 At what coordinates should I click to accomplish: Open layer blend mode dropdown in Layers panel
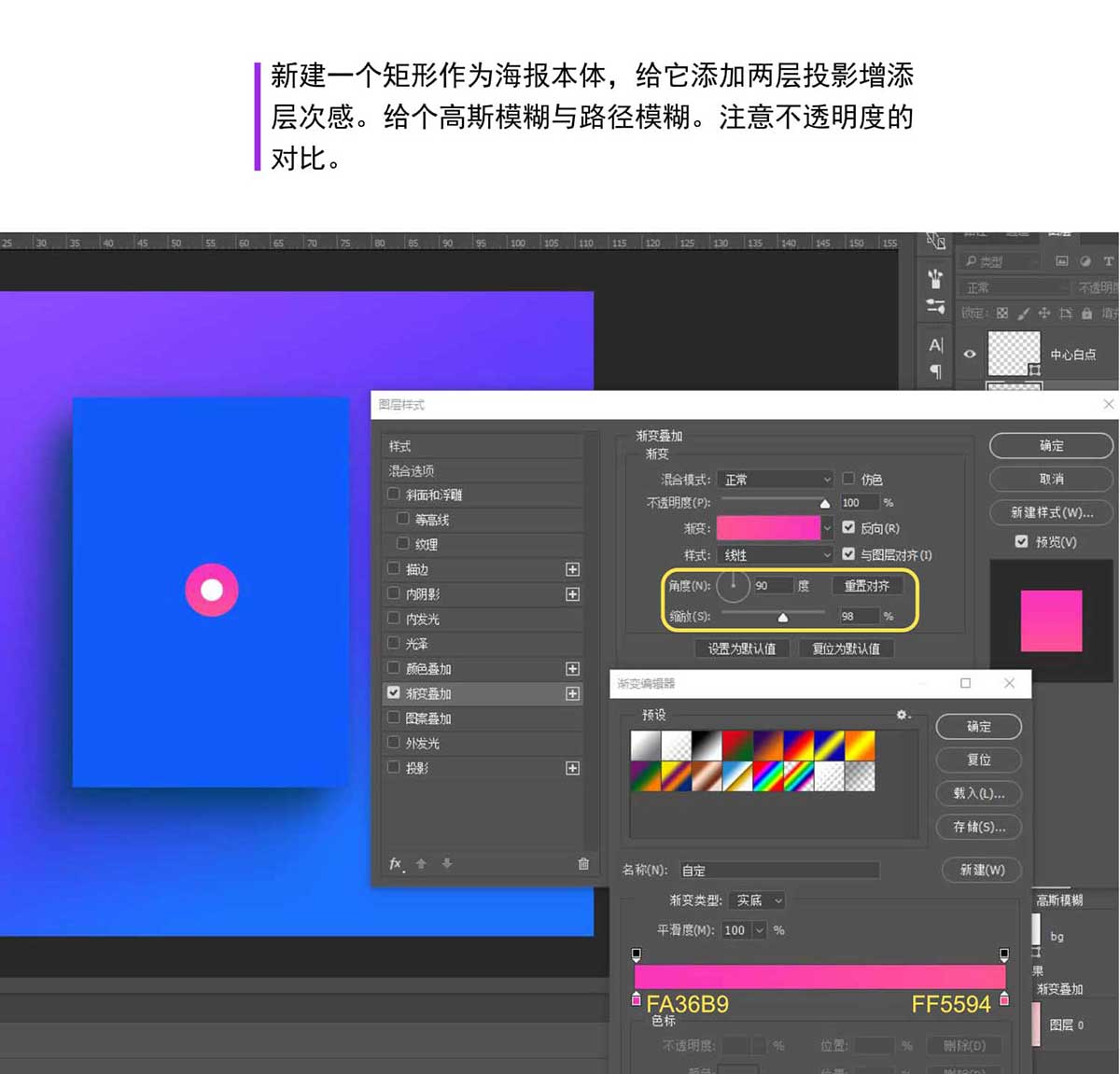[x=1015, y=288]
